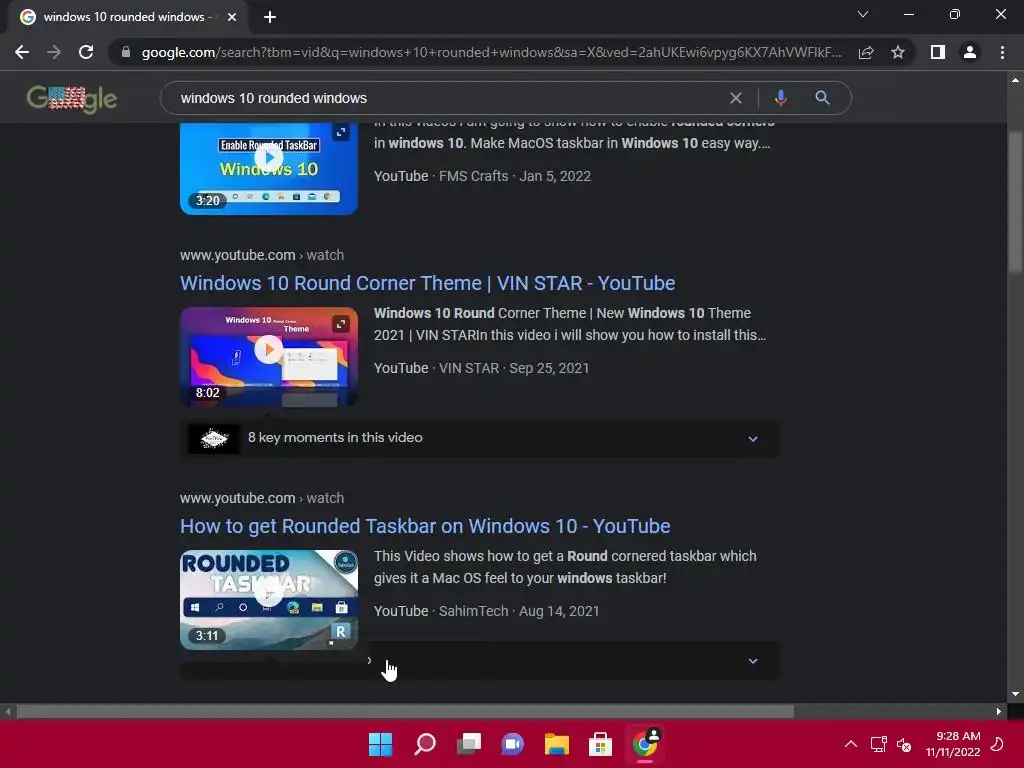Open the Chrome three-dot menu
Screen dimensions: 1024x768
pyautogui.click(x=1002, y=52)
